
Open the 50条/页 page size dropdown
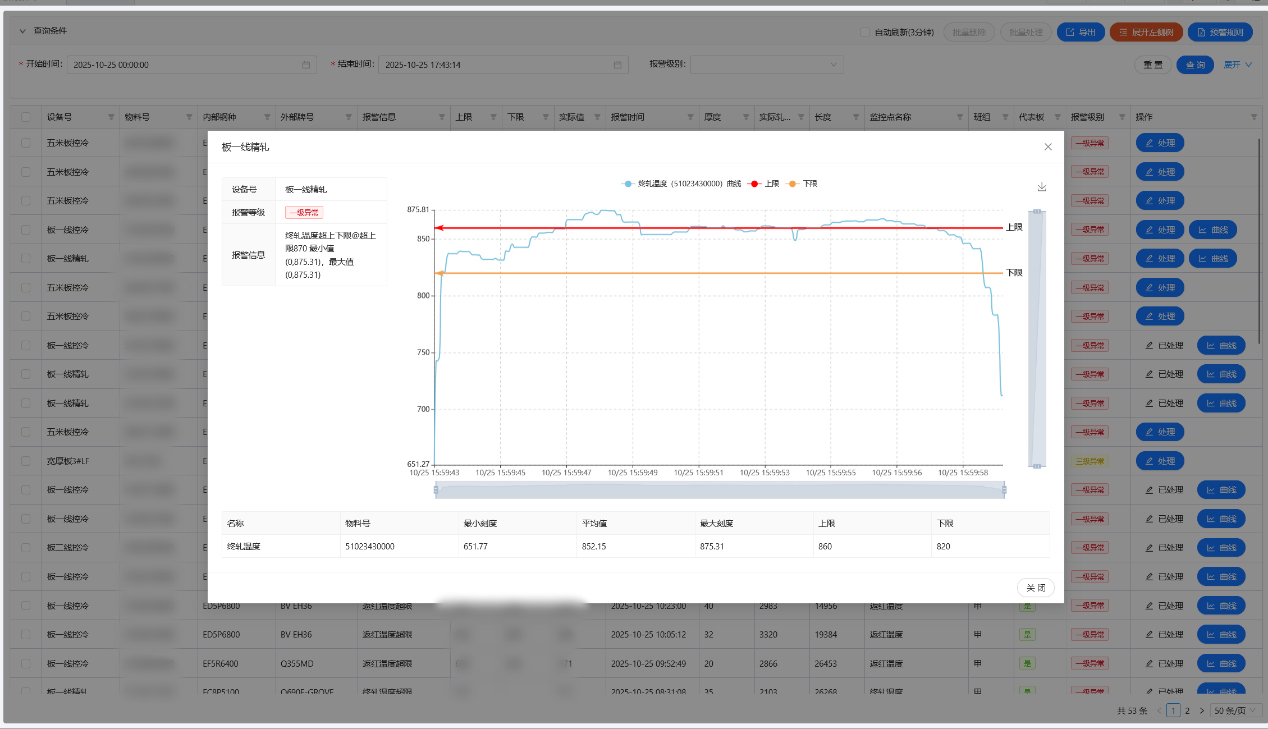click(1236, 710)
